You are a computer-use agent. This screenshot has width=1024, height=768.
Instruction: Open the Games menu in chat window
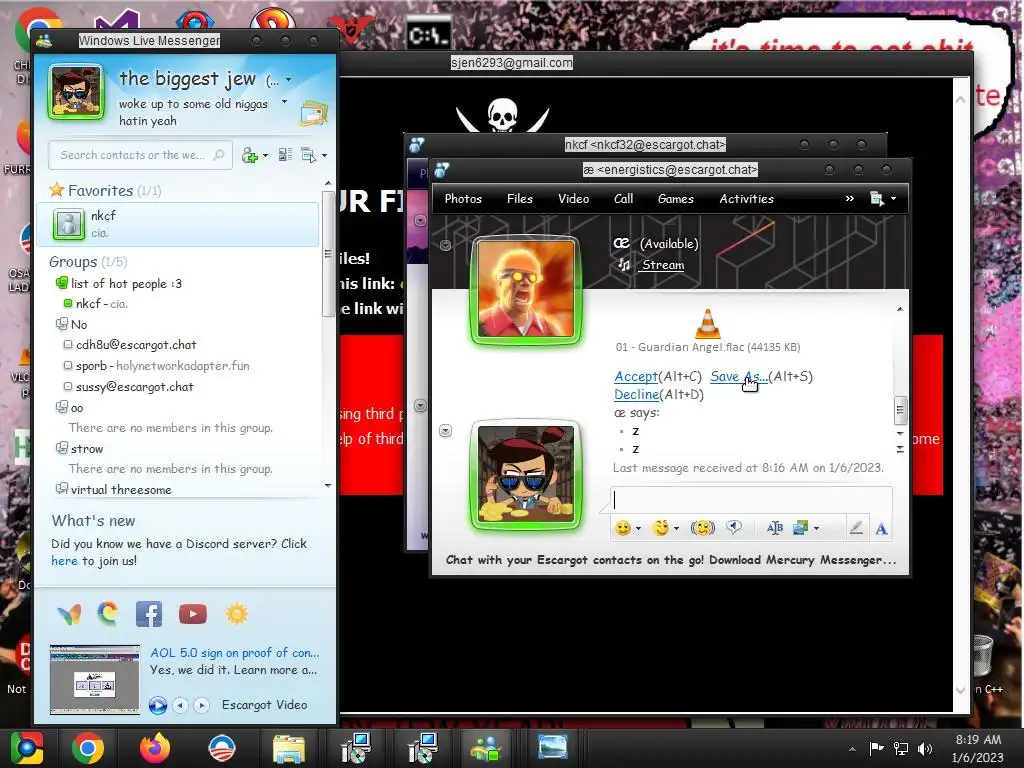coord(675,199)
